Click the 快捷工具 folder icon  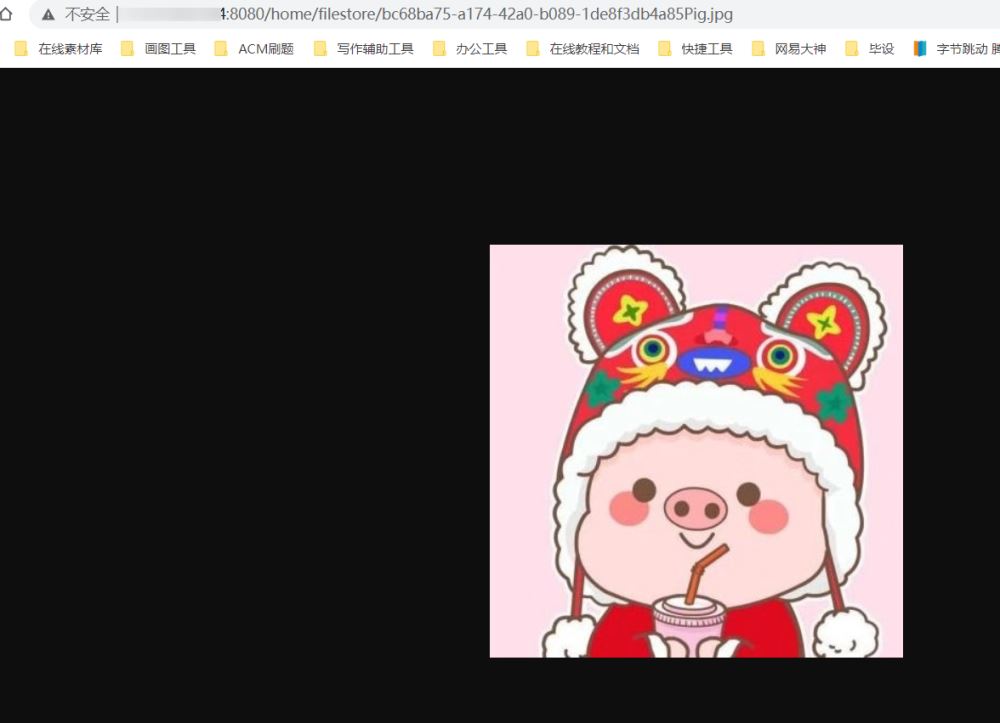point(662,47)
